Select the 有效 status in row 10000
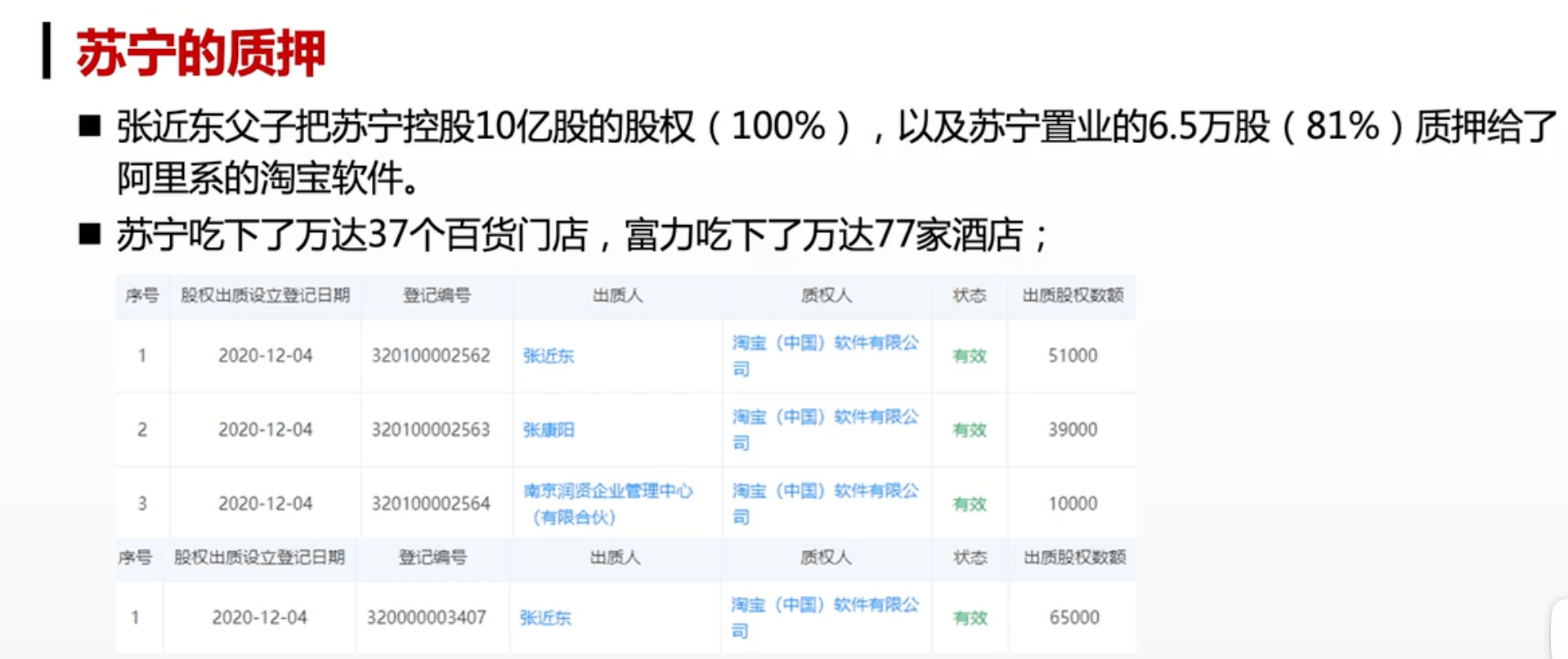 (x=970, y=504)
